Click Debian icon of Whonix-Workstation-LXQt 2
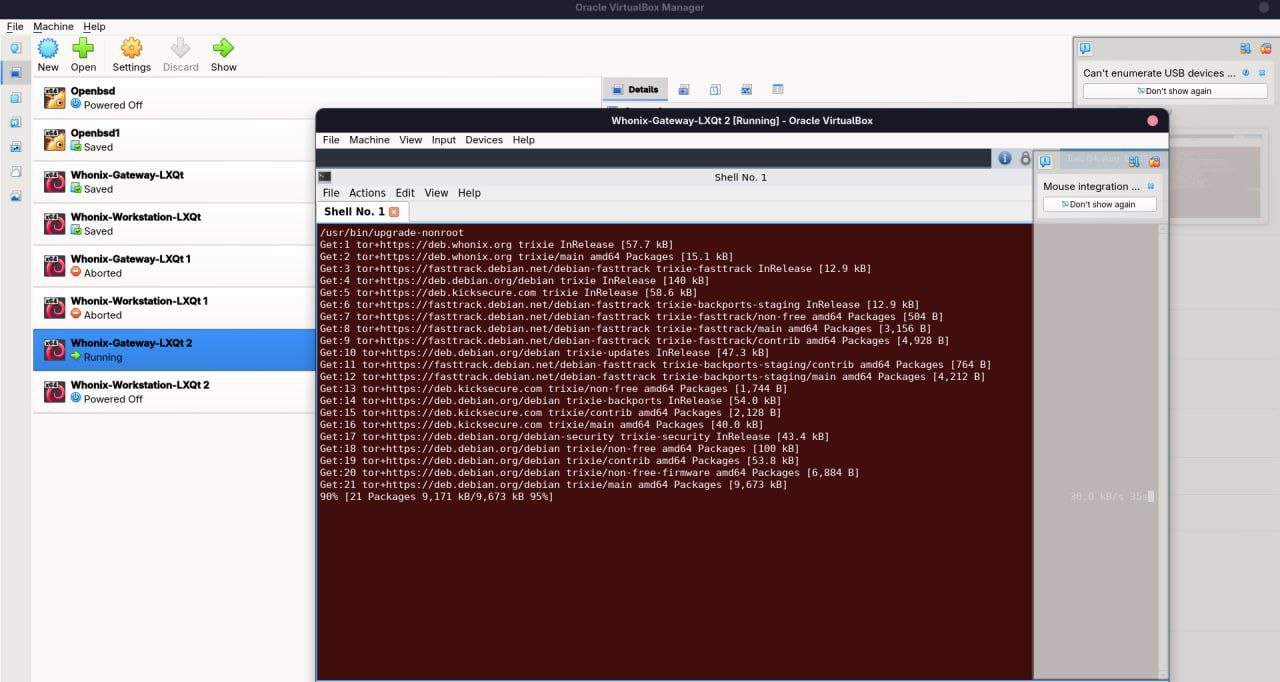1280x682 pixels. pyautogui.click(x=54, y=392)
